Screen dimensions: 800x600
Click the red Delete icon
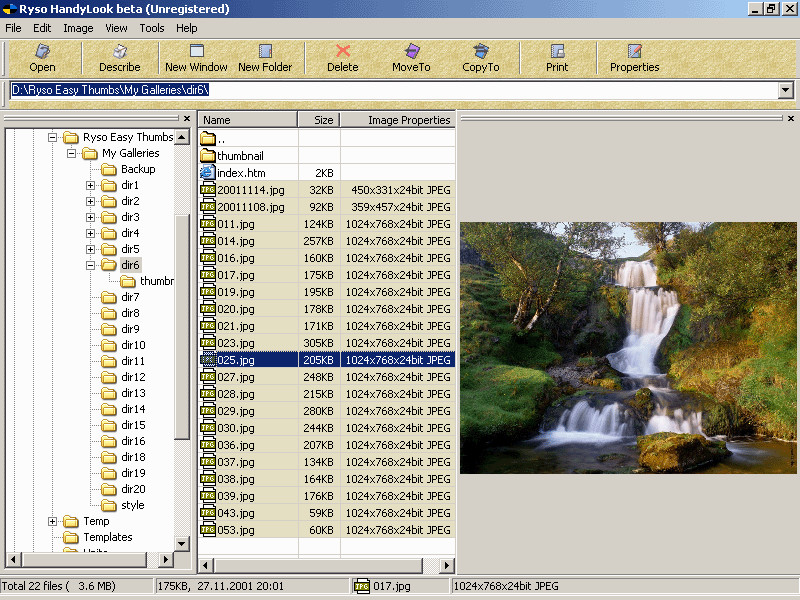point(343,51)
